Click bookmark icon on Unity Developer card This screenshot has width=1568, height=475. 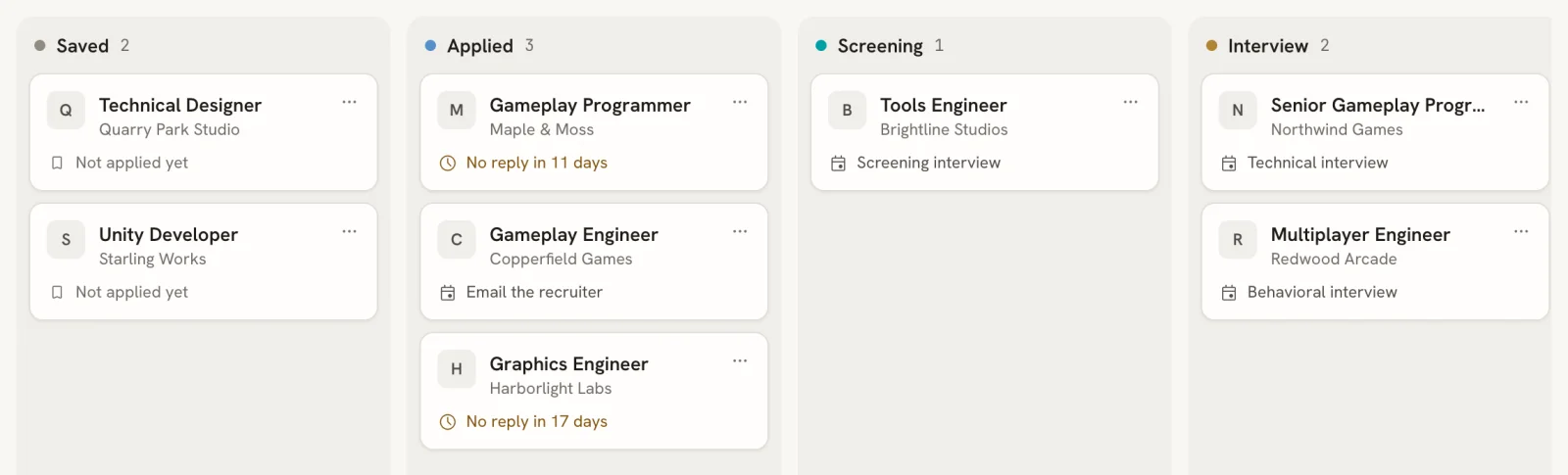tap(57, 293)
